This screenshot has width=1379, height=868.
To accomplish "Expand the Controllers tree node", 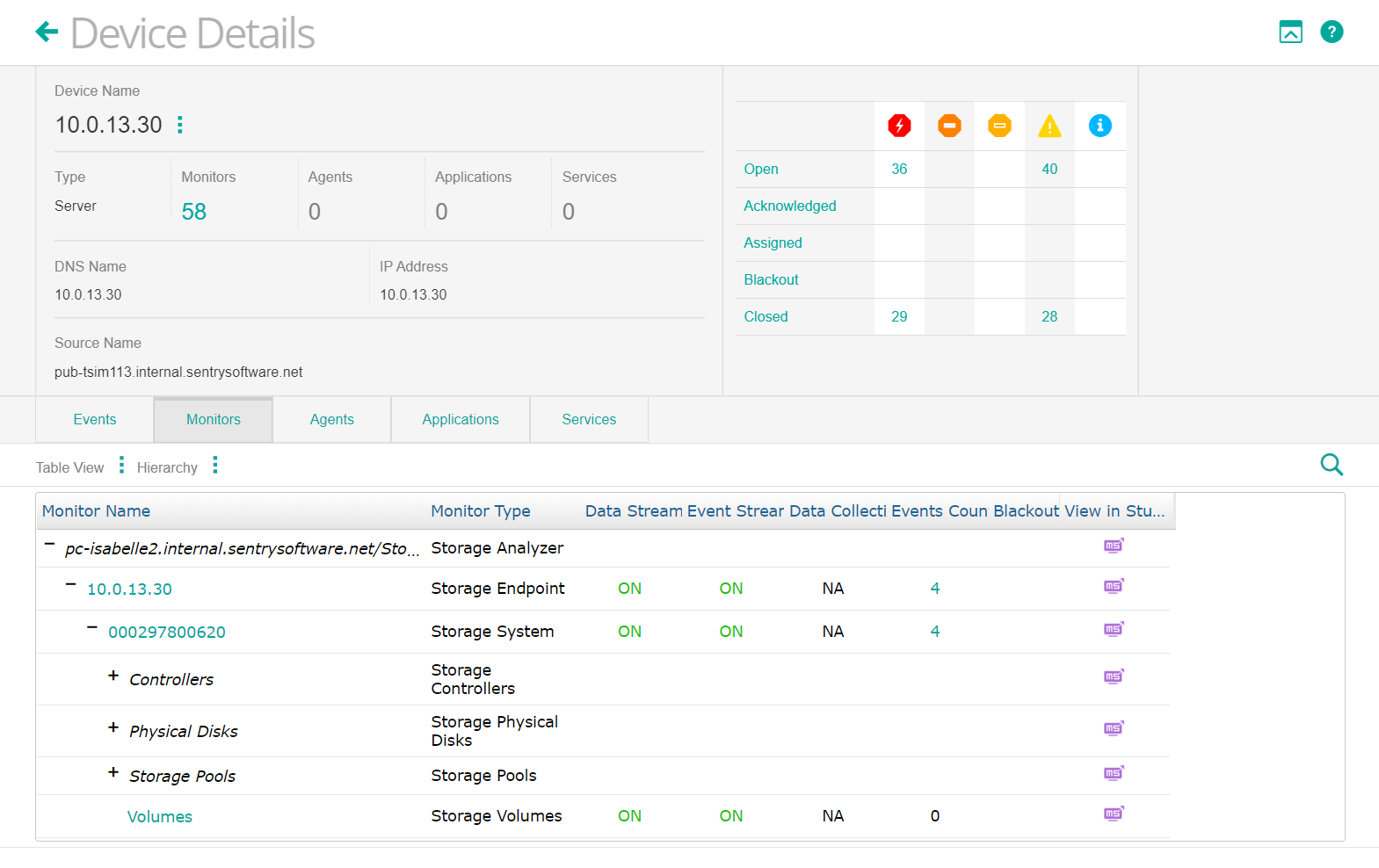I will [113, 676].
